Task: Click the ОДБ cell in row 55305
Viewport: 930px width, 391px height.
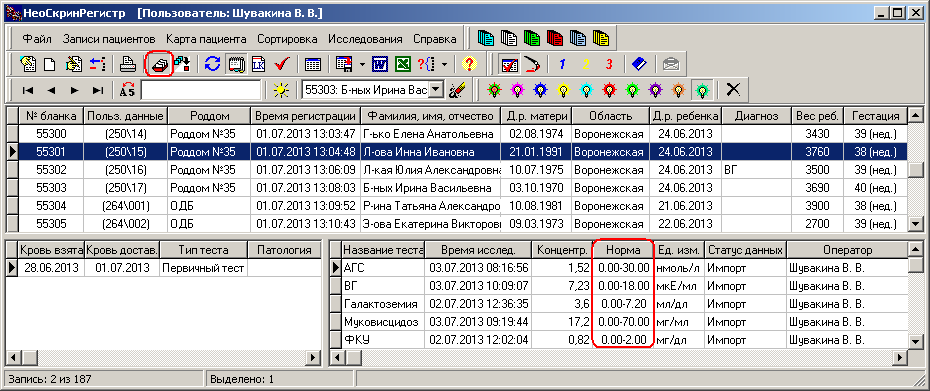Action: (x=209, y=224)
